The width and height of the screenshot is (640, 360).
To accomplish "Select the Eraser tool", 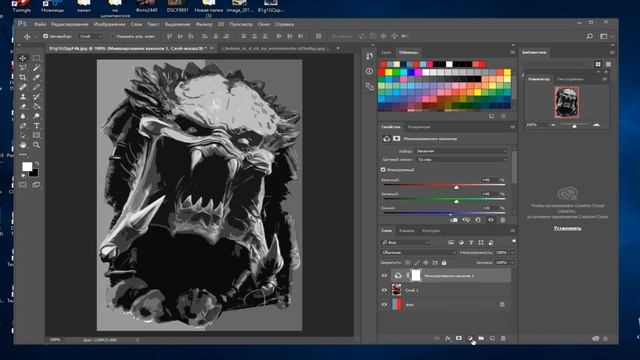I will click(23, 107).
